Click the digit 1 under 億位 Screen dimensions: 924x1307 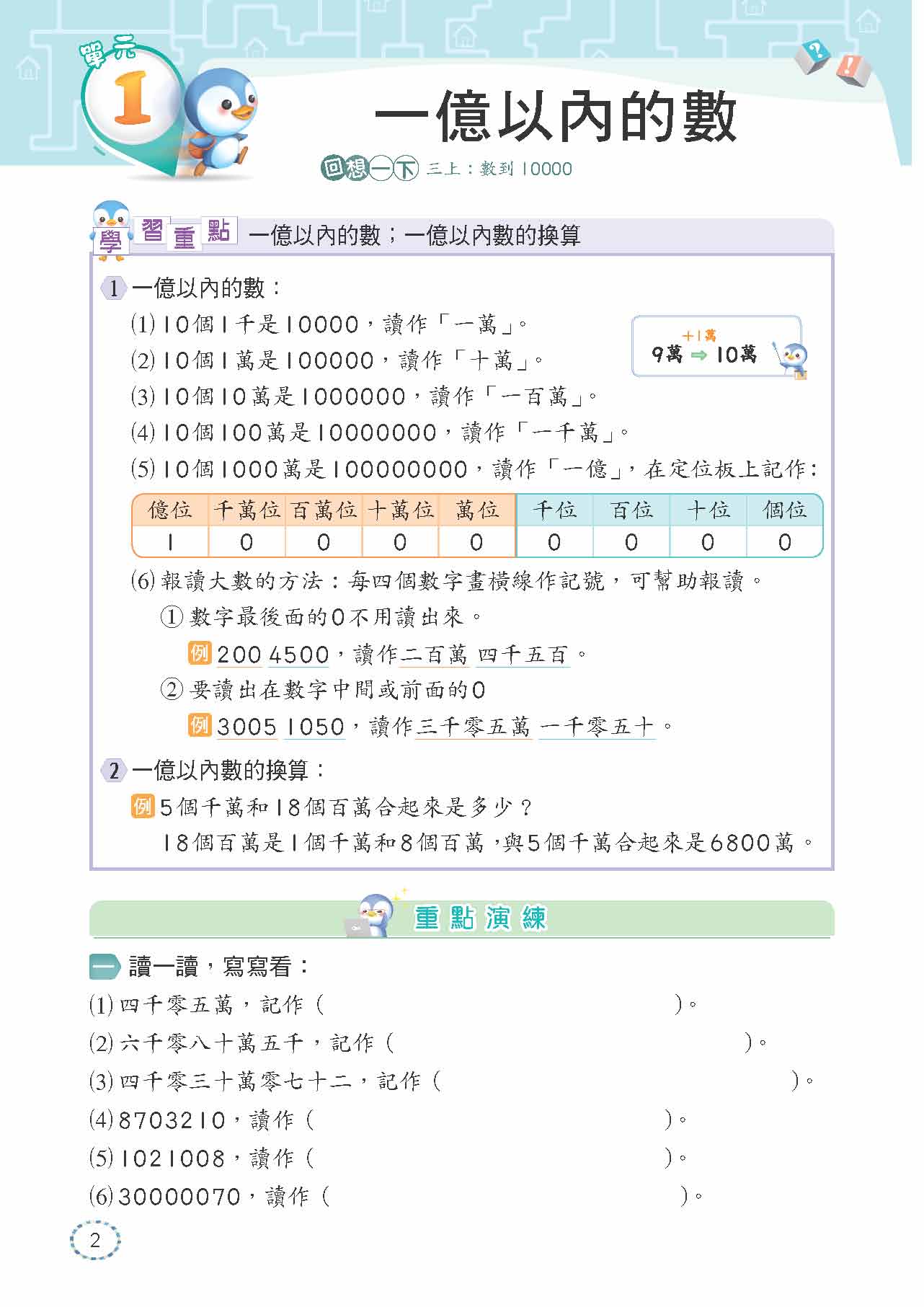[x=170, y=542]
